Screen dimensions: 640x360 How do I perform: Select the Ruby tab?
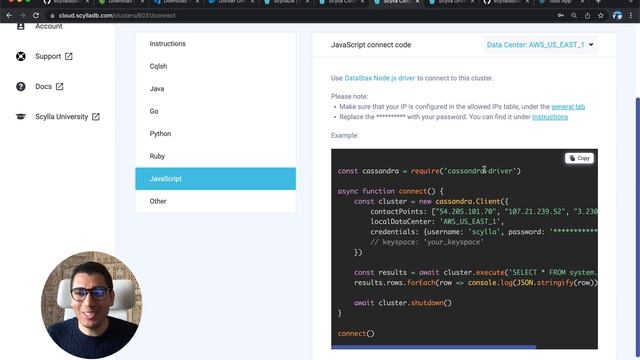coord(216,156)
